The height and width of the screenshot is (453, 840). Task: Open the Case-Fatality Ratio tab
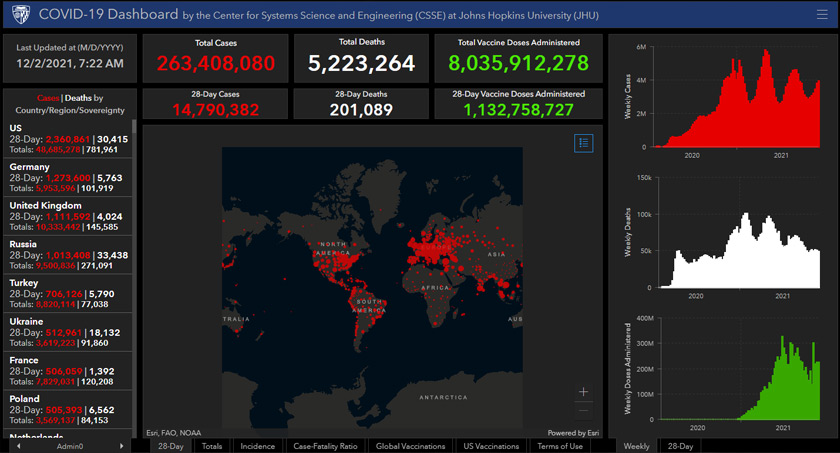pos(324,446)
